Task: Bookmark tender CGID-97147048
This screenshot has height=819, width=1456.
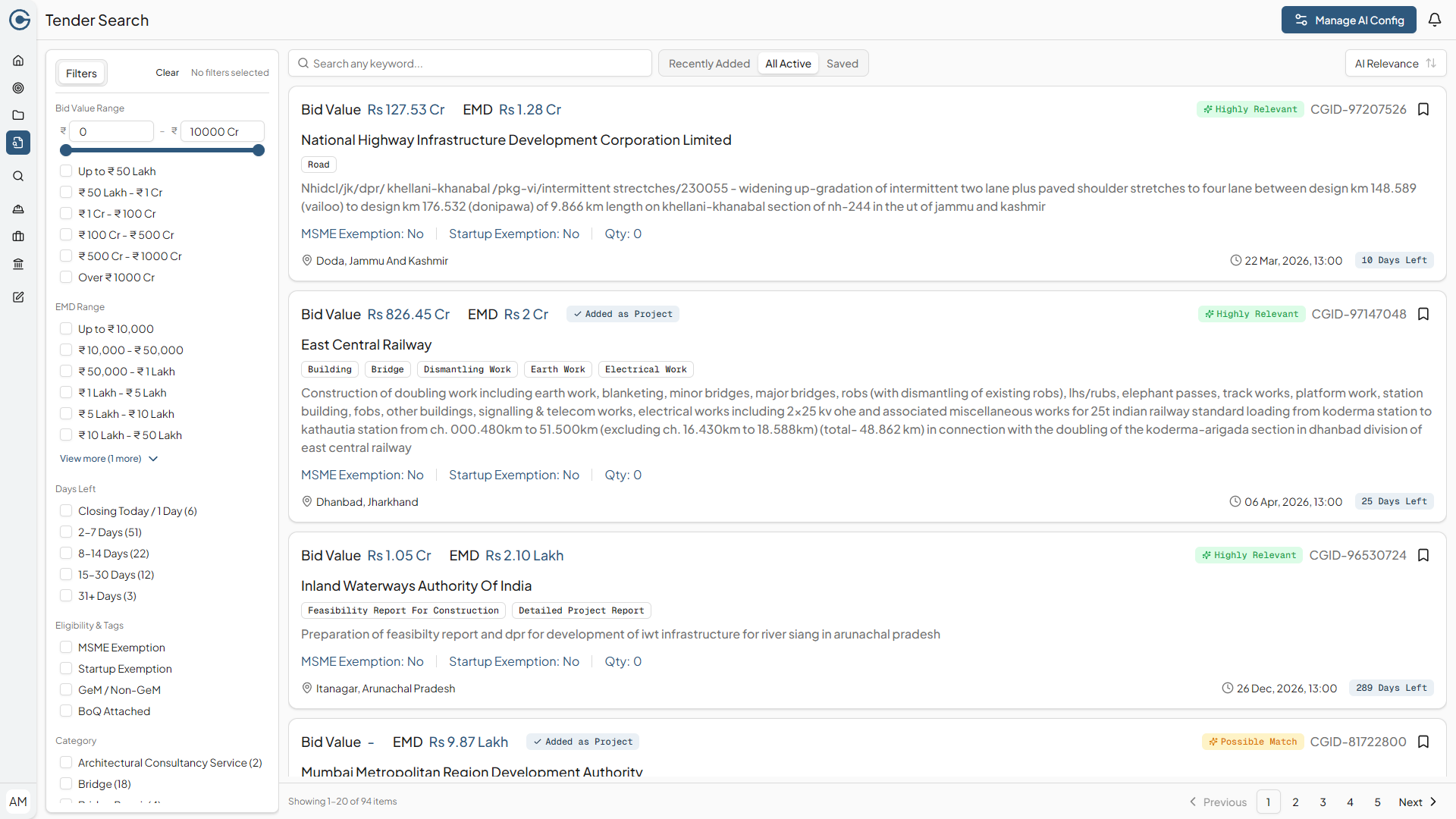Action: (x=1423, y=314)
